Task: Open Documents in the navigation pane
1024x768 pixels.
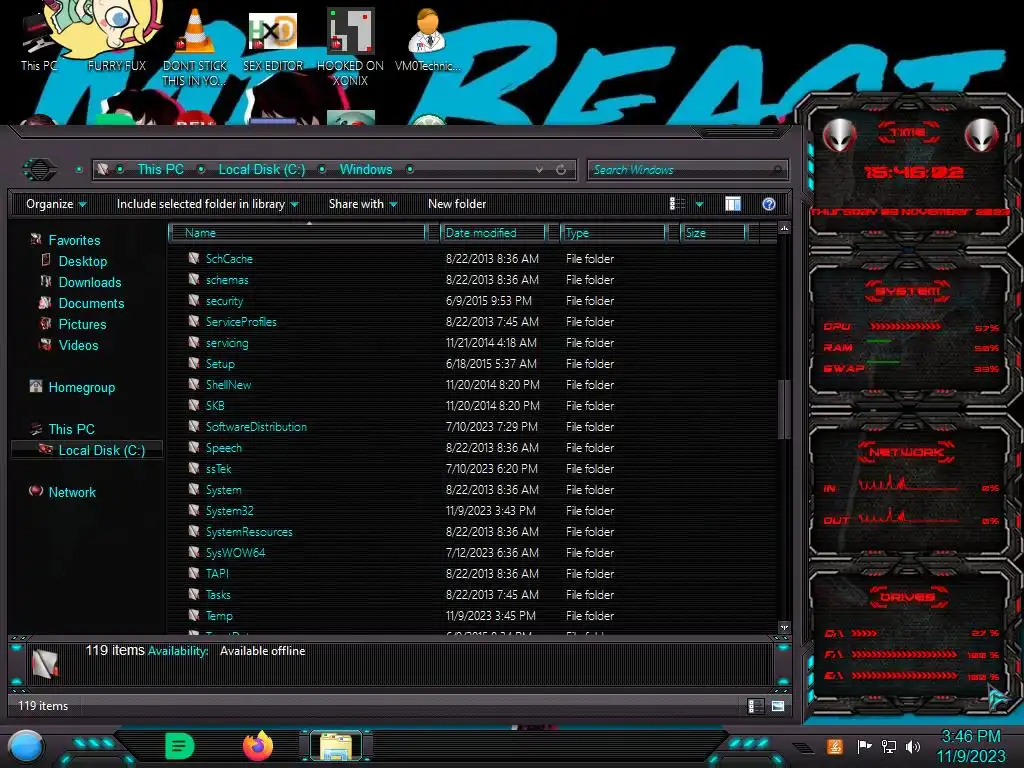Action: [x=91, y=303]
